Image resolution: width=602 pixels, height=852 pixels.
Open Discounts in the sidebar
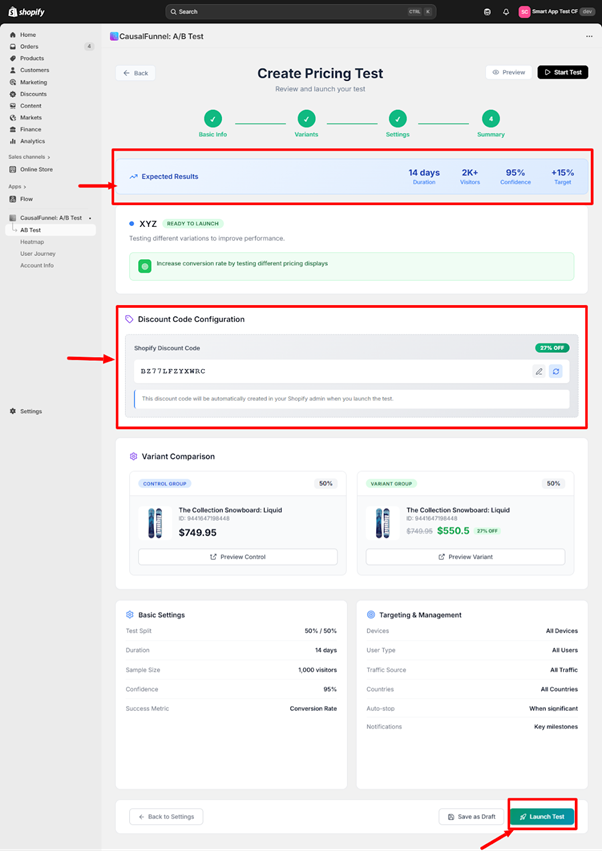coord(33,94)
